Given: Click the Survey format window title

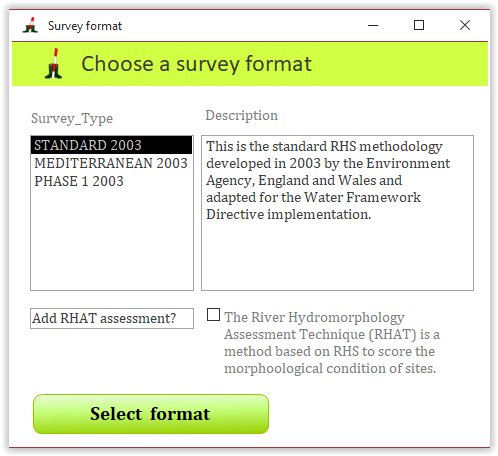Looking at the screenshot, I should tap(85, 26).
